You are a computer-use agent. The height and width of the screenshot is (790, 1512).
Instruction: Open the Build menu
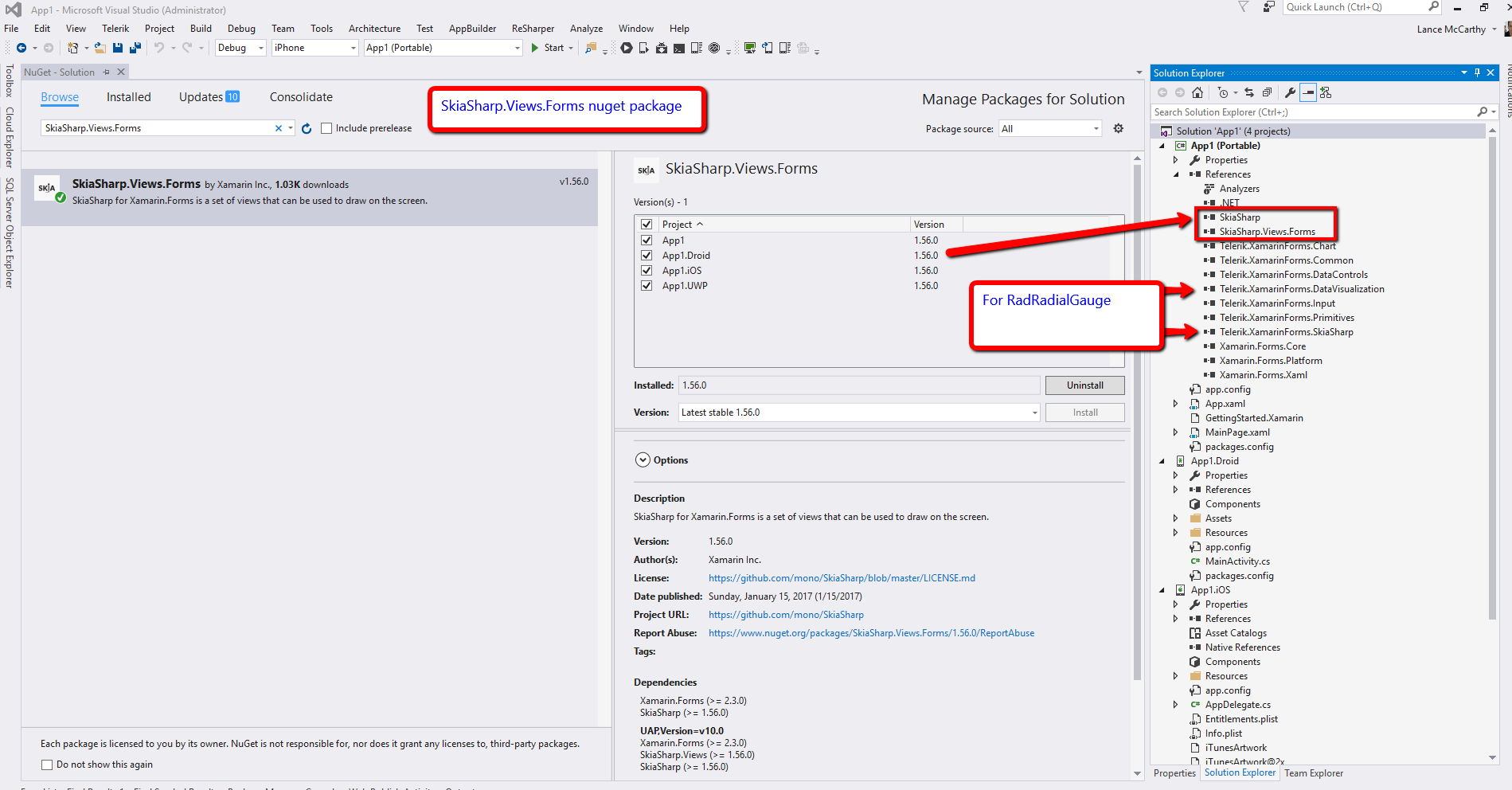pos(201,29)
